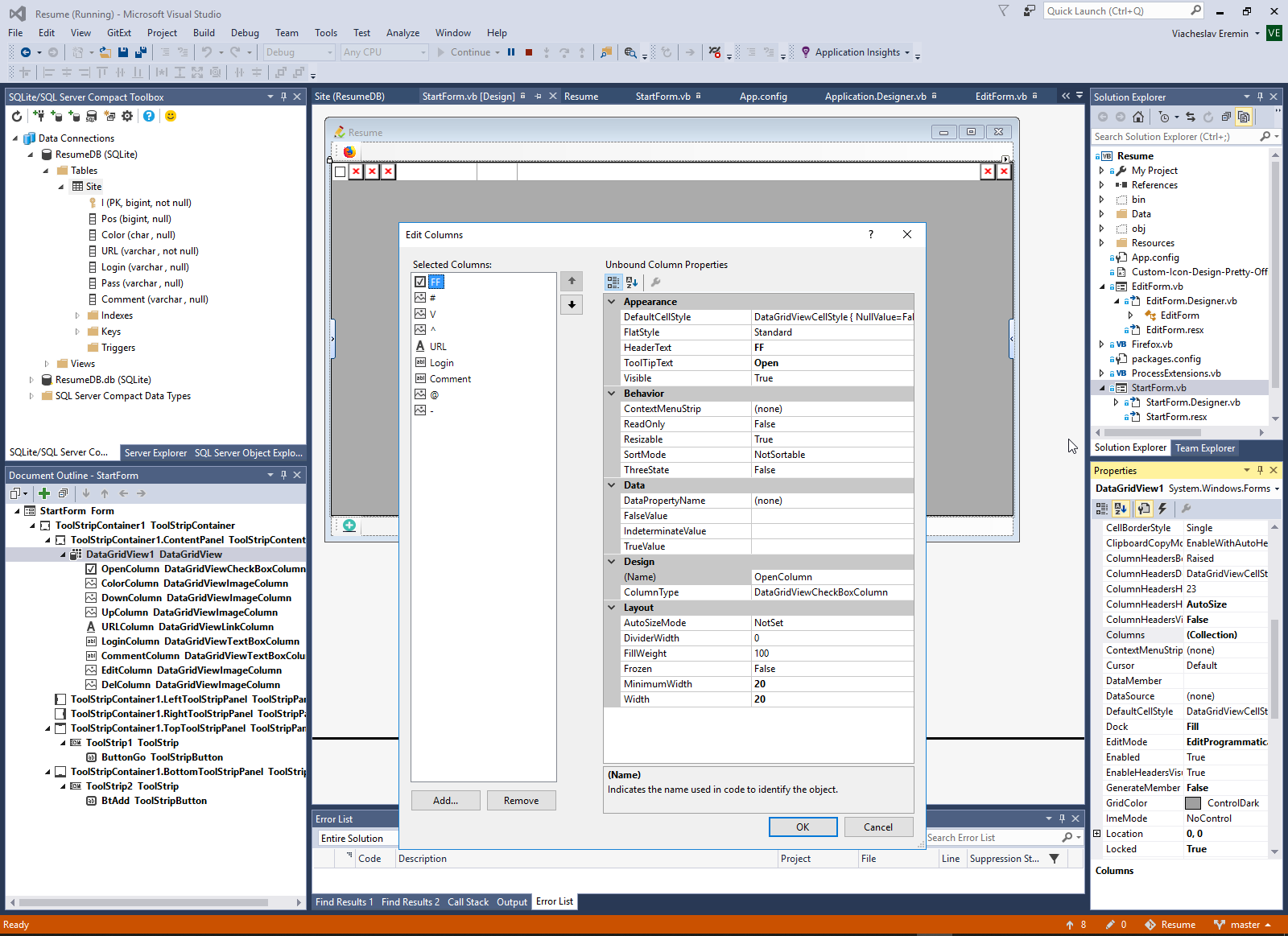Add item with green plus in Document Outline

(44, 493)
